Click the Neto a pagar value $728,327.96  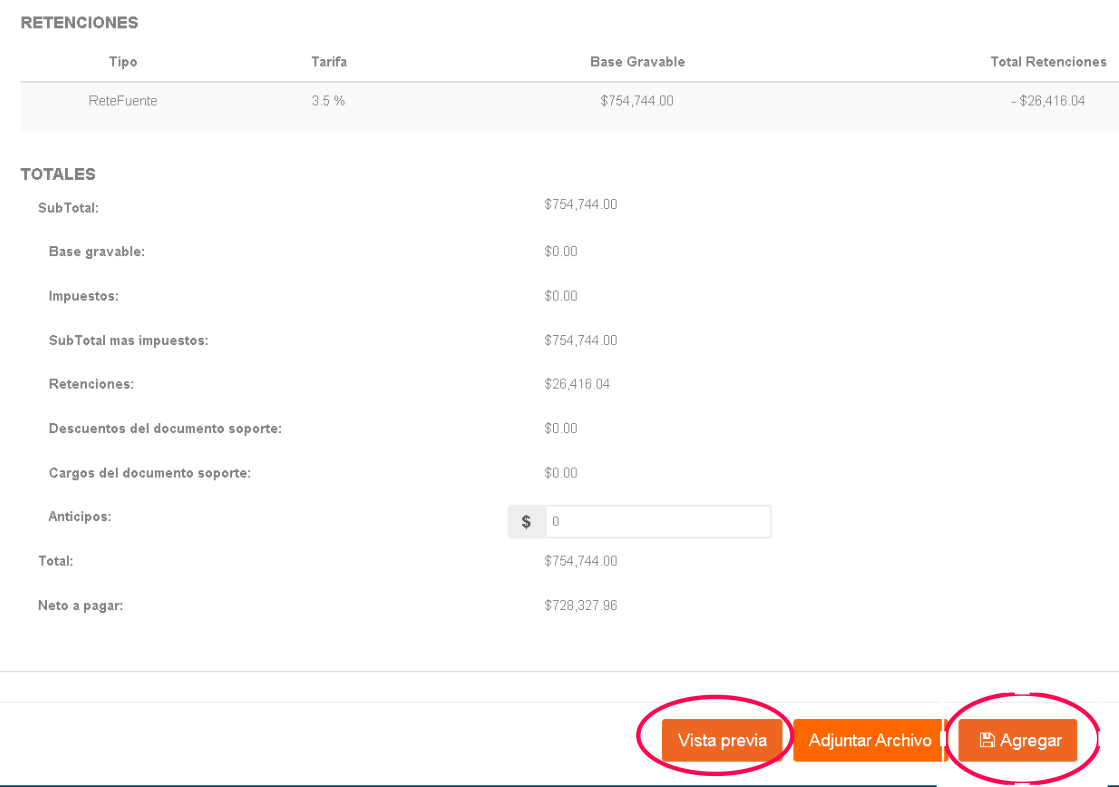tap(580, 605)
